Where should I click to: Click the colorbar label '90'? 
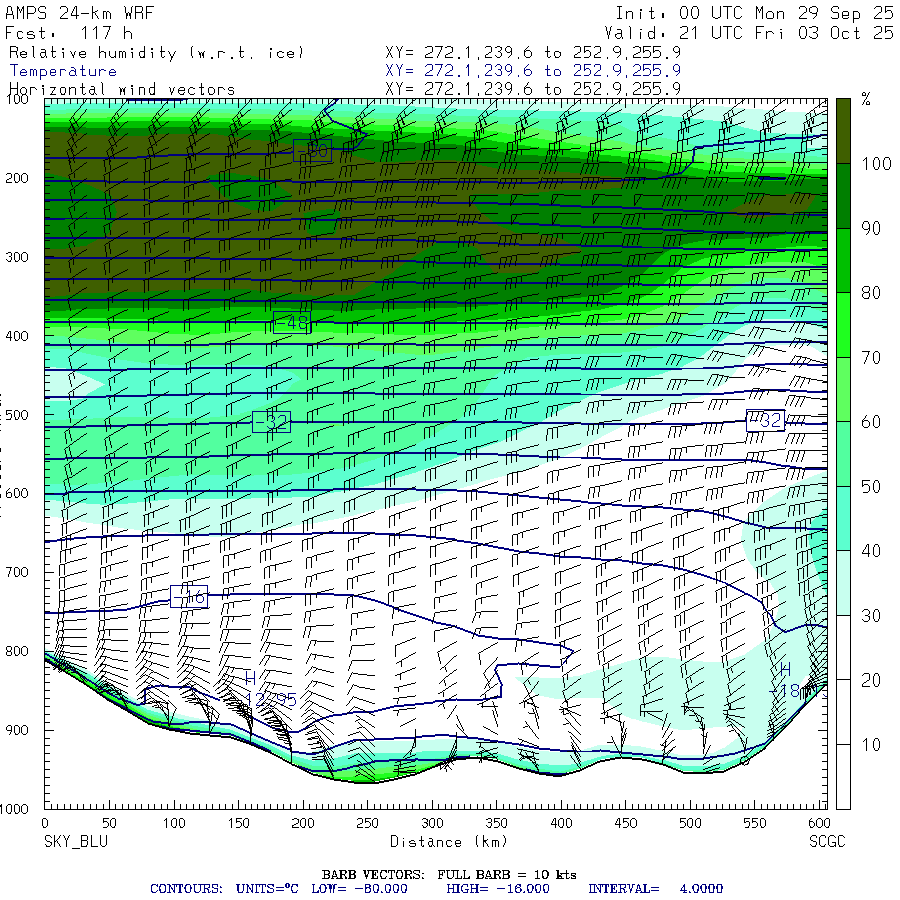point(871,228)
